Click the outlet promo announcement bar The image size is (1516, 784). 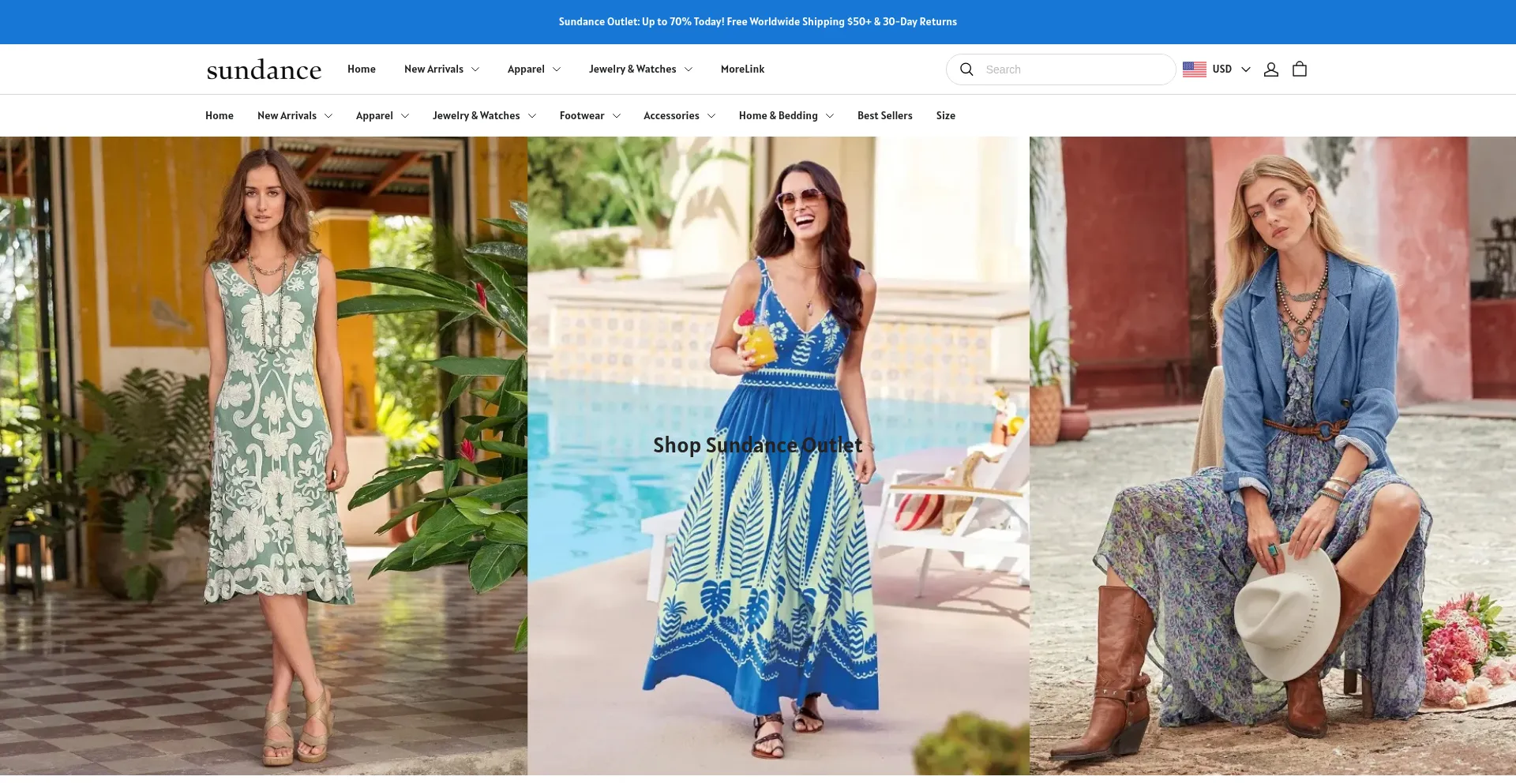coord(757,22)
